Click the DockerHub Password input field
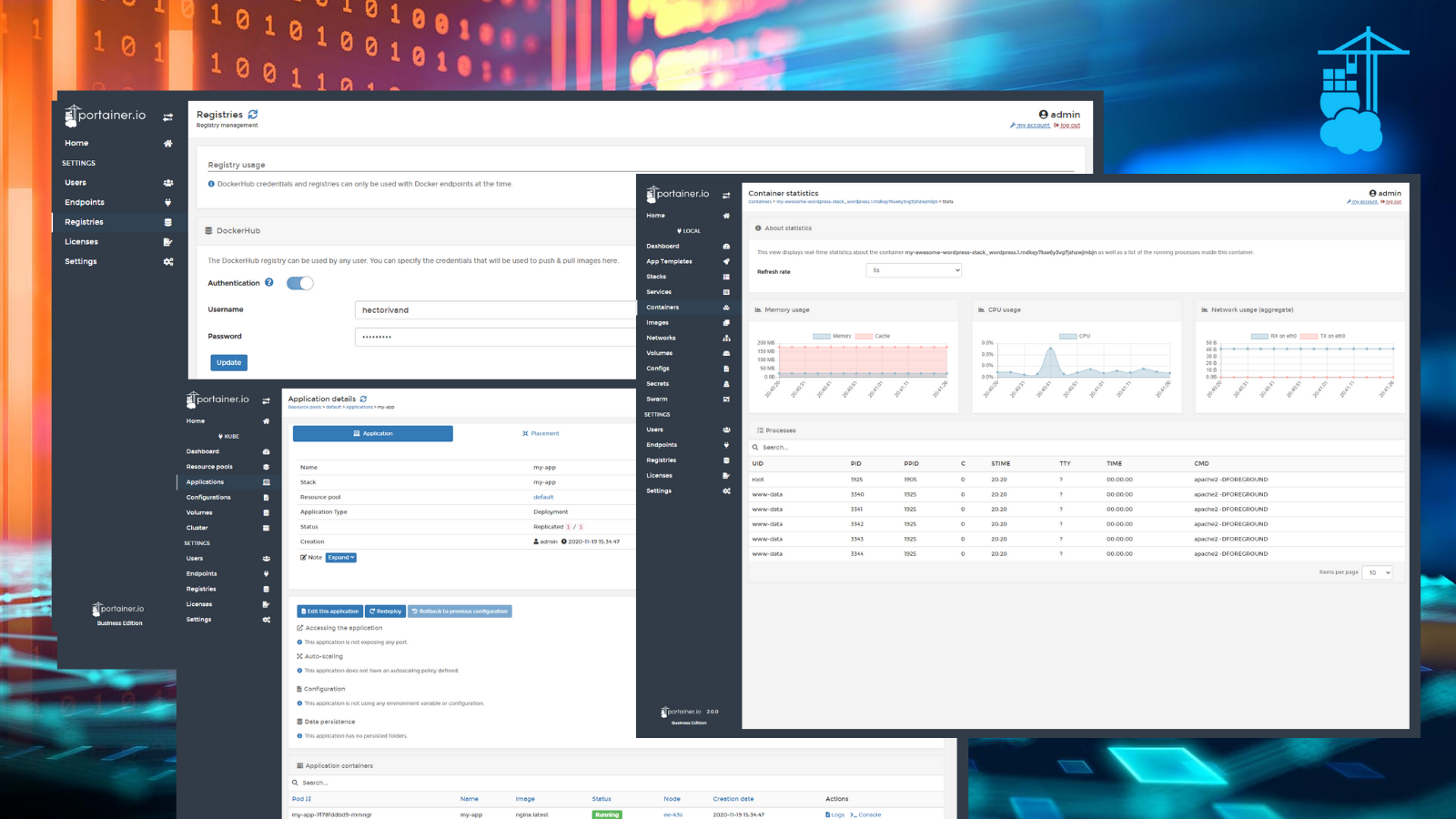 [x=495, y=337]
